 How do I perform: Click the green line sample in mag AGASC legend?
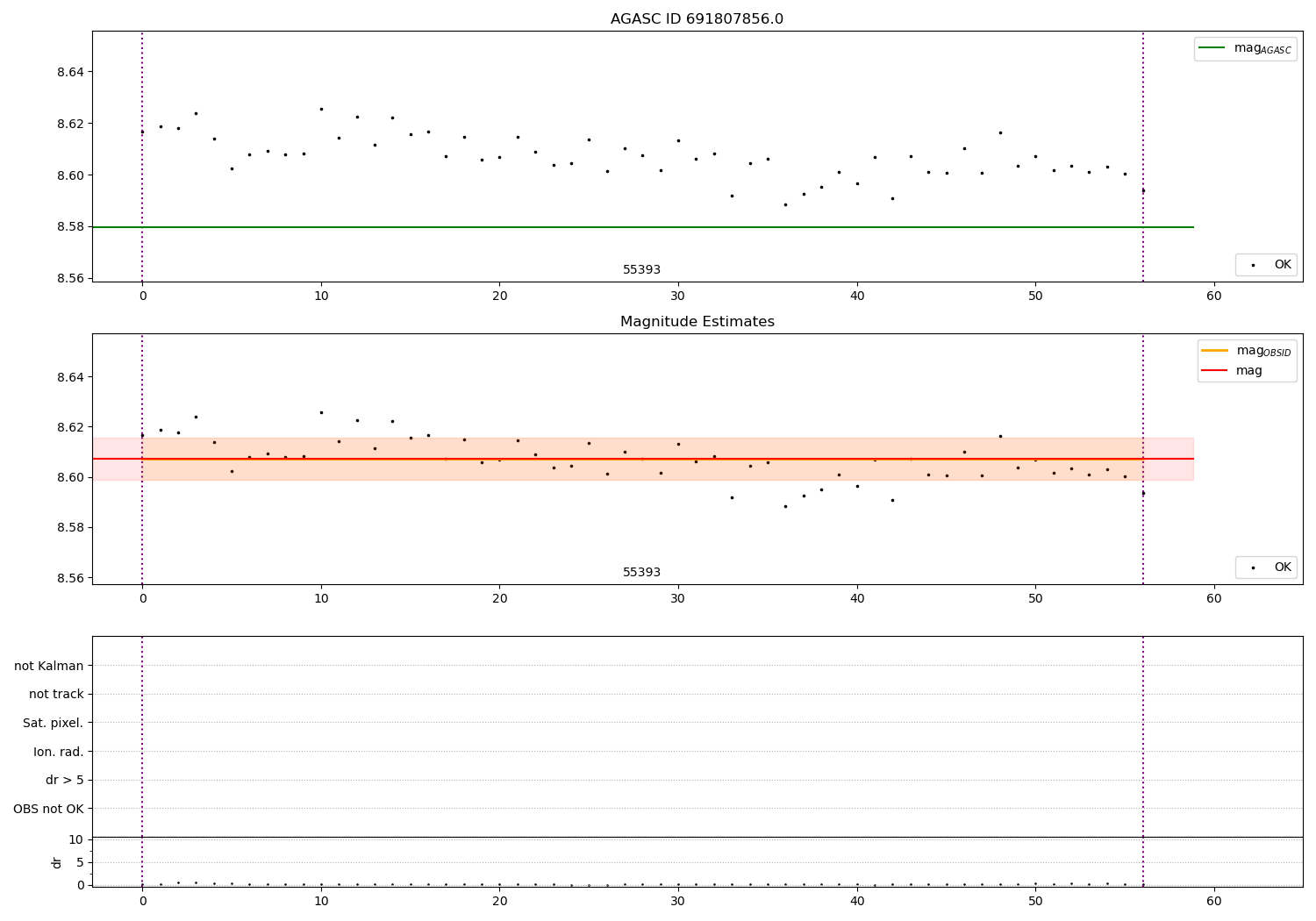tap(1212, 48)
